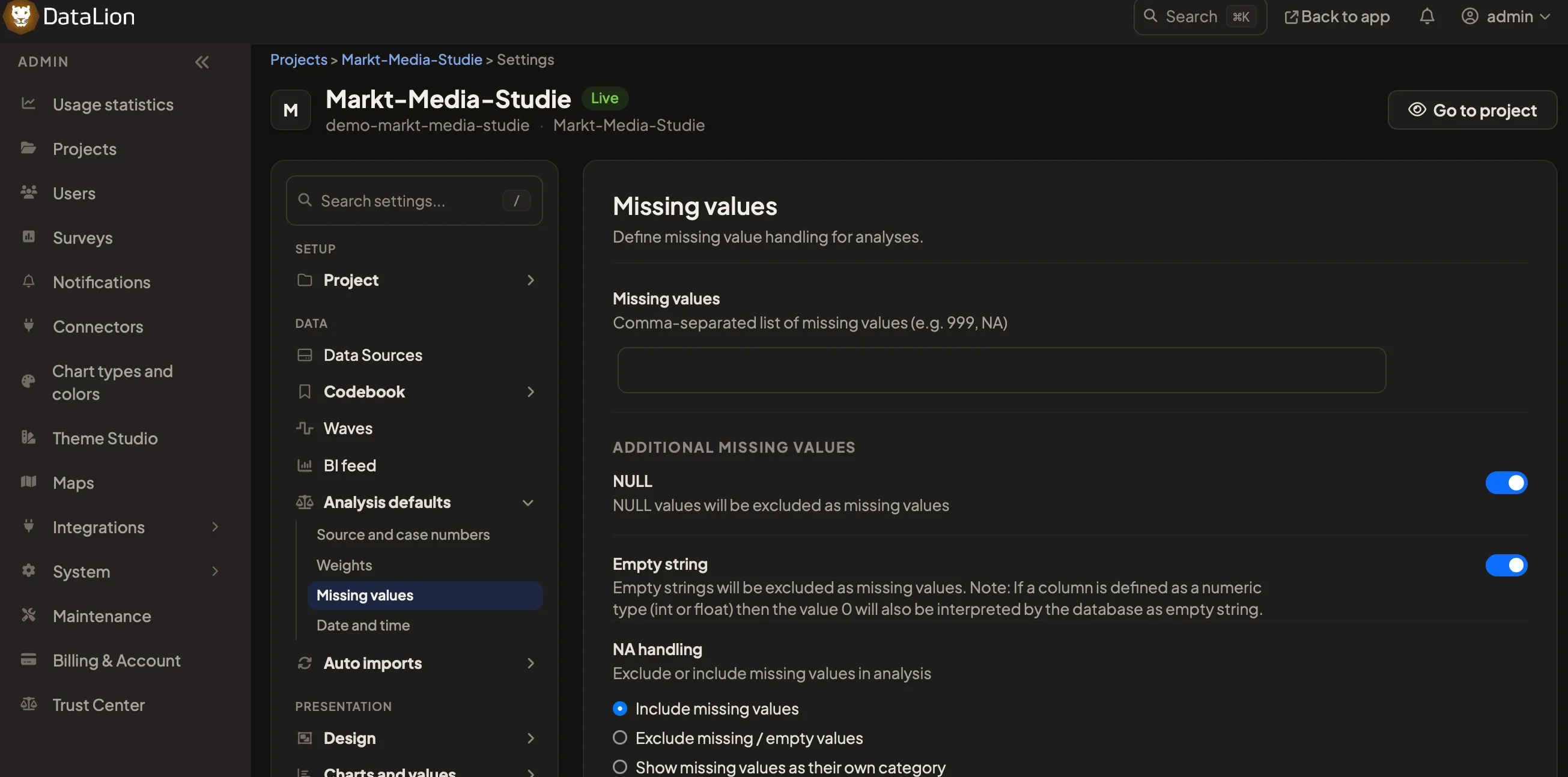Click the Search settings field
Viewport: 1568px width, 777px height.
click(414, 201)
